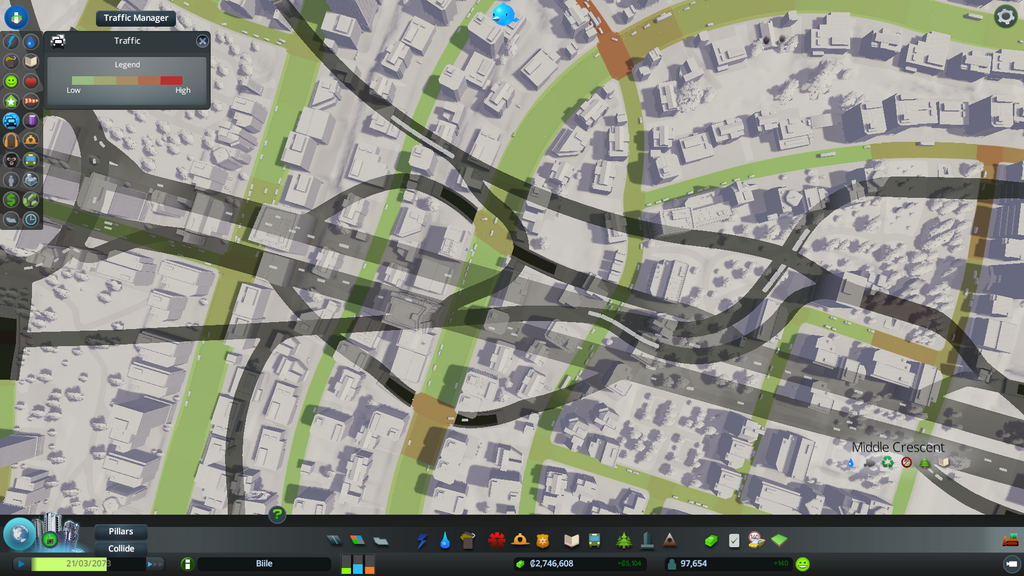This screenshot has width=1024, height=576.
Task: Open city info button beside Biile
Action: [x=187, y=564]
